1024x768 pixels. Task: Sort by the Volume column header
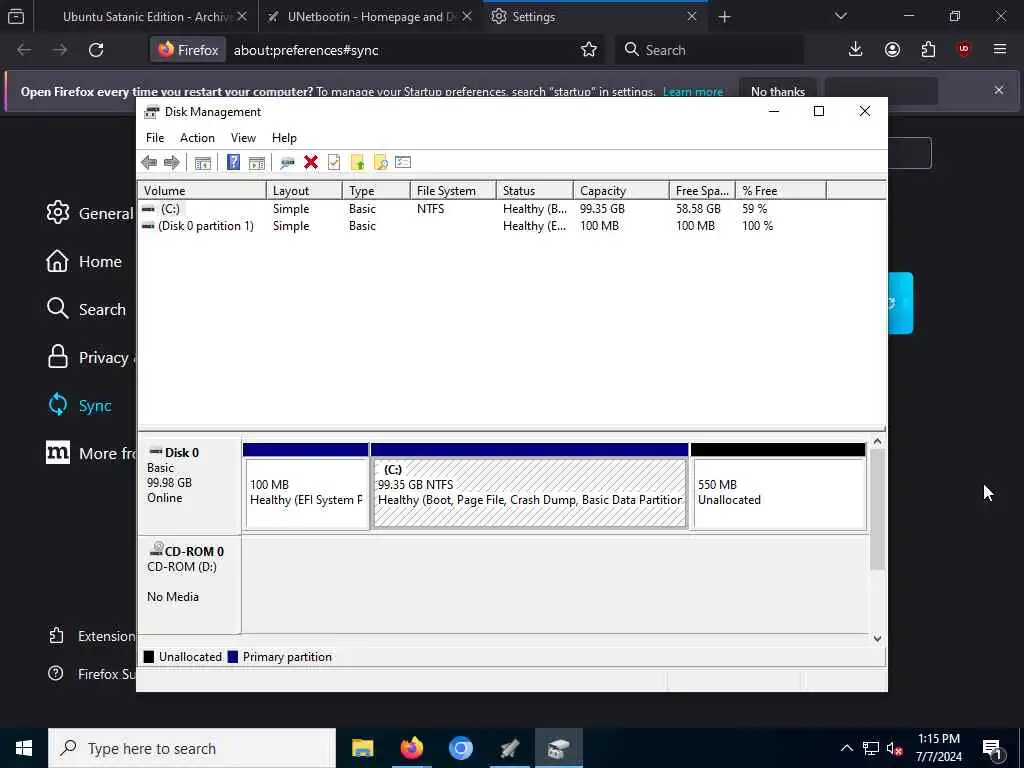click(202, 191)
